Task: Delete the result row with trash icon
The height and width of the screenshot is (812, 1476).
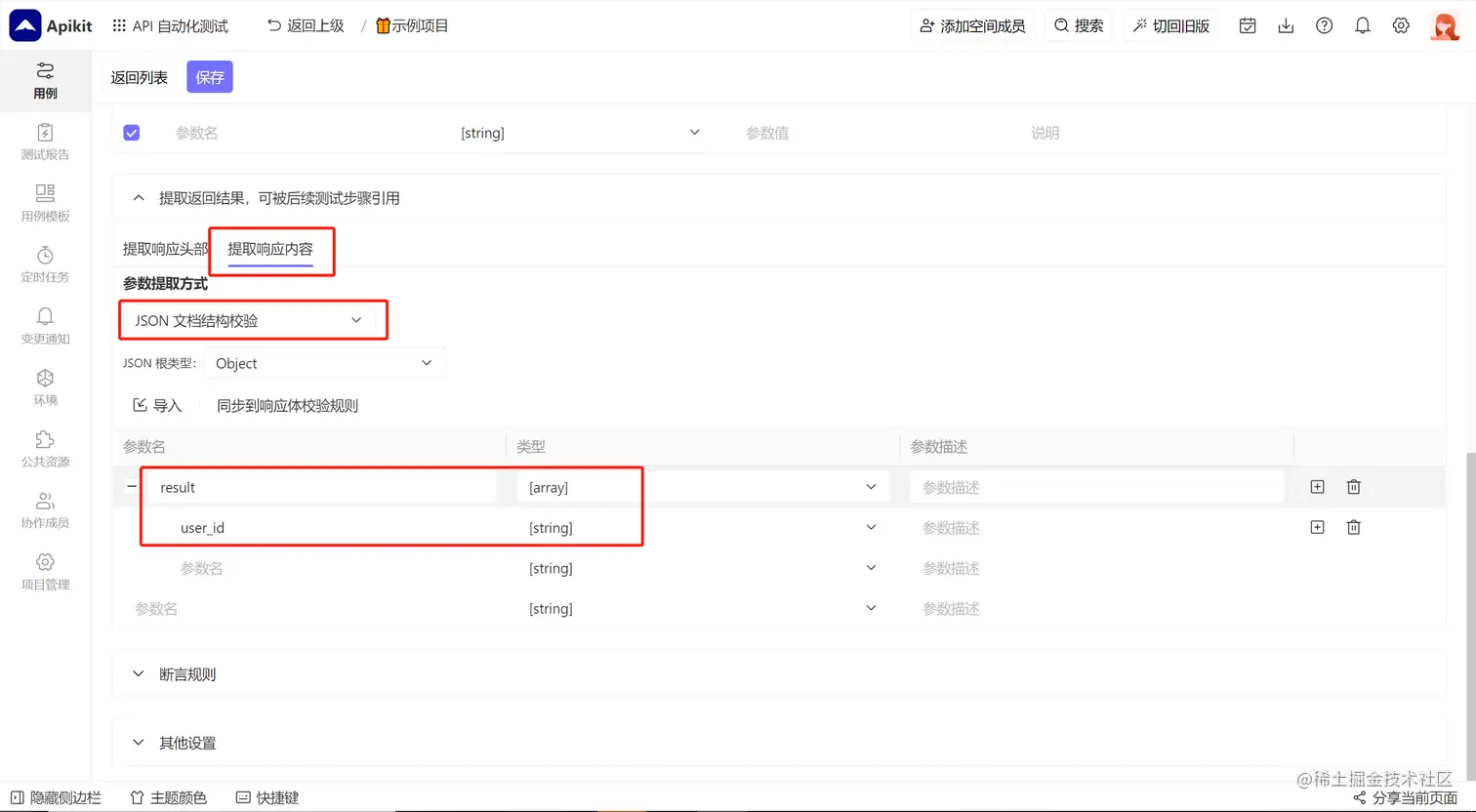Action: (1354, 487)
